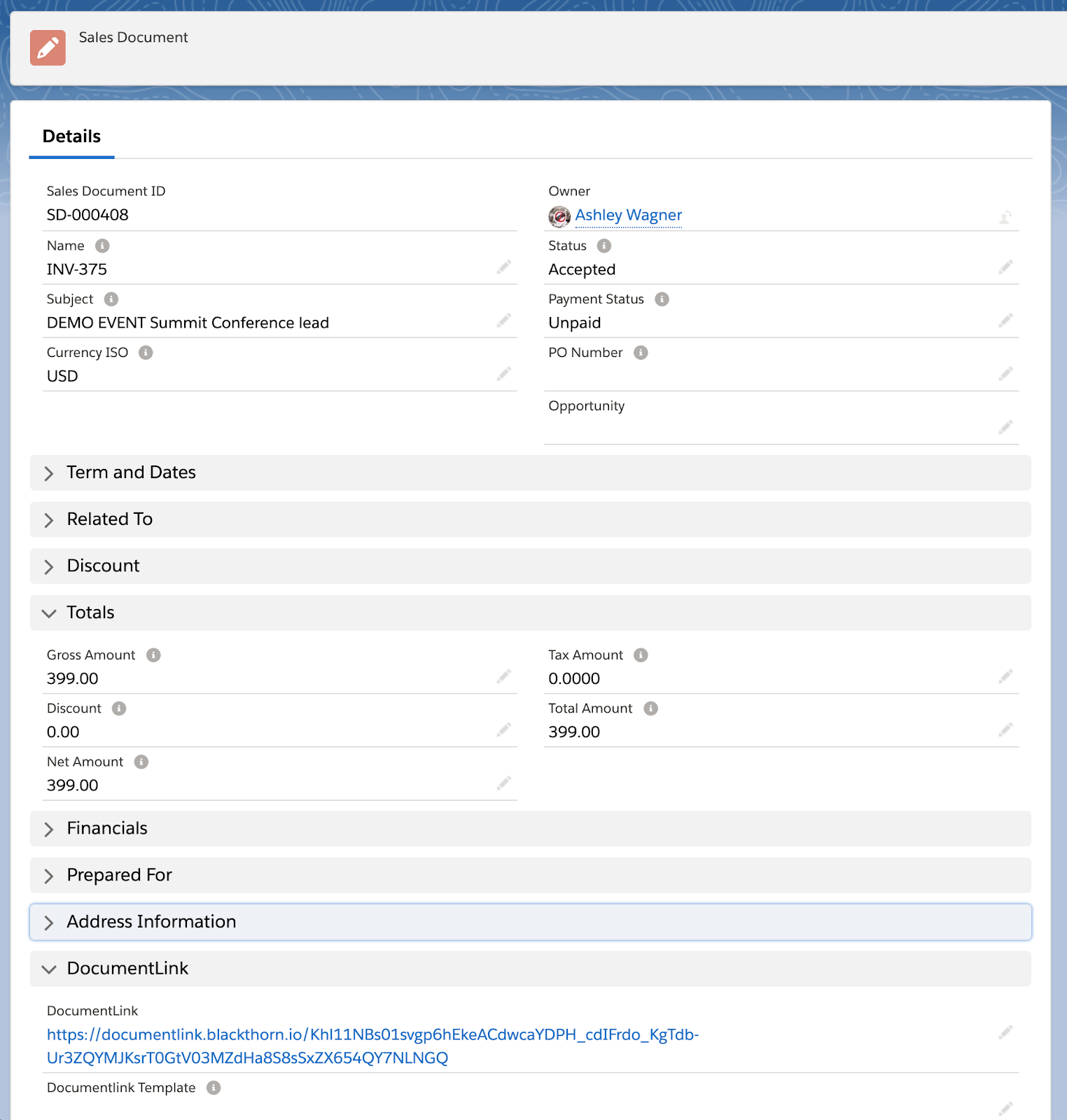Edit Total Amount via its pencil icon
This screenshot has width=1067, height=1120.
1005,730
